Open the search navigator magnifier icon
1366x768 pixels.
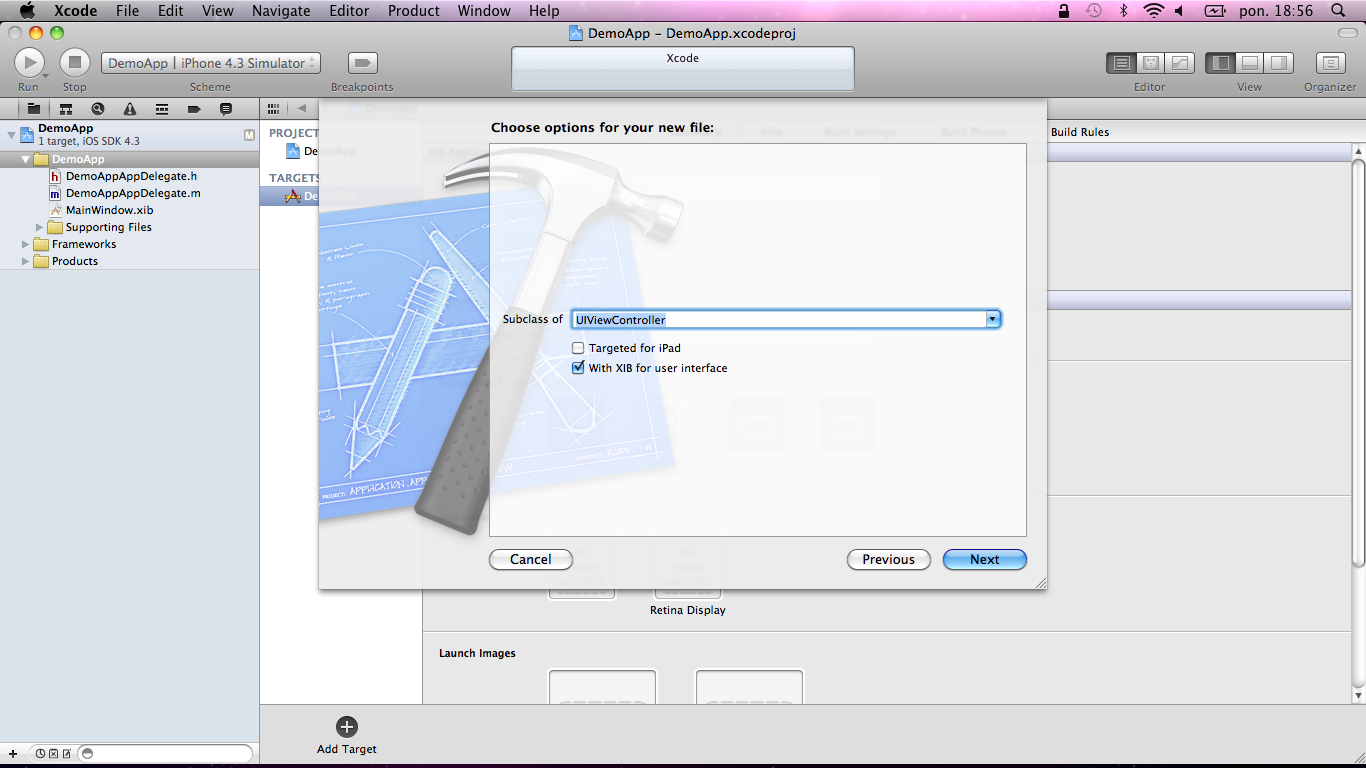pyautogui.click(x=98, y=109)
